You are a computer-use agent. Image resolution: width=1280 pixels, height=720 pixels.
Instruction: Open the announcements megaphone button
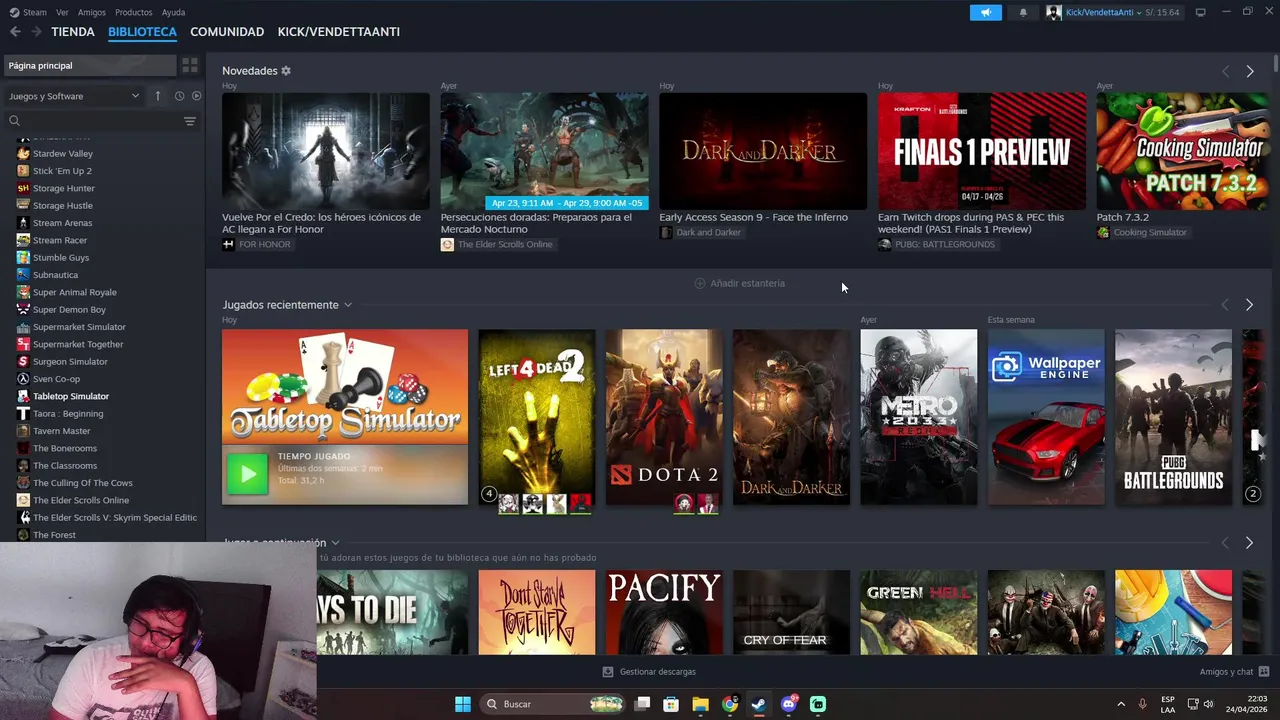[x=985, y=12]
